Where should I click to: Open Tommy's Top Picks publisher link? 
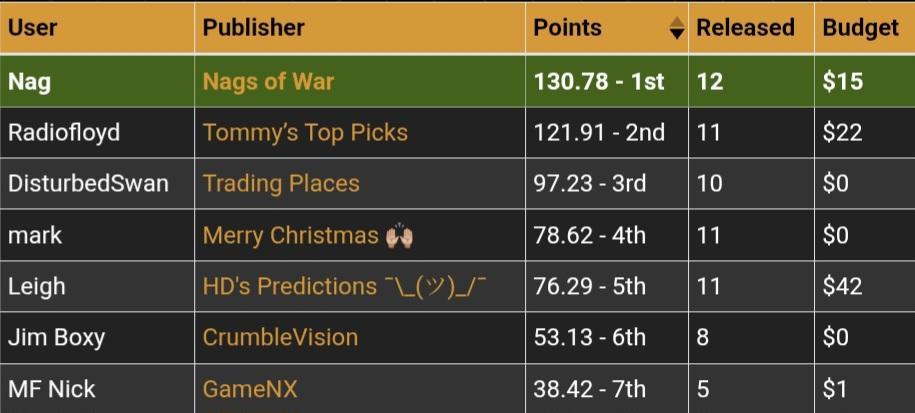pos(305,132)
